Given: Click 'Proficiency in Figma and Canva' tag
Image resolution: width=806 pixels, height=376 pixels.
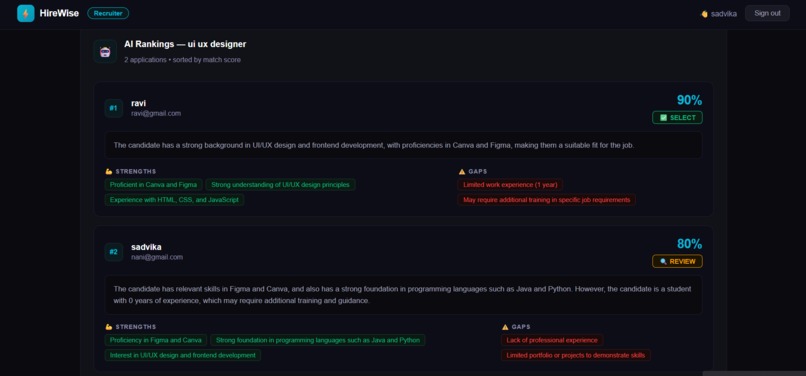Looking at the screenshot, I should pos(156,340).
